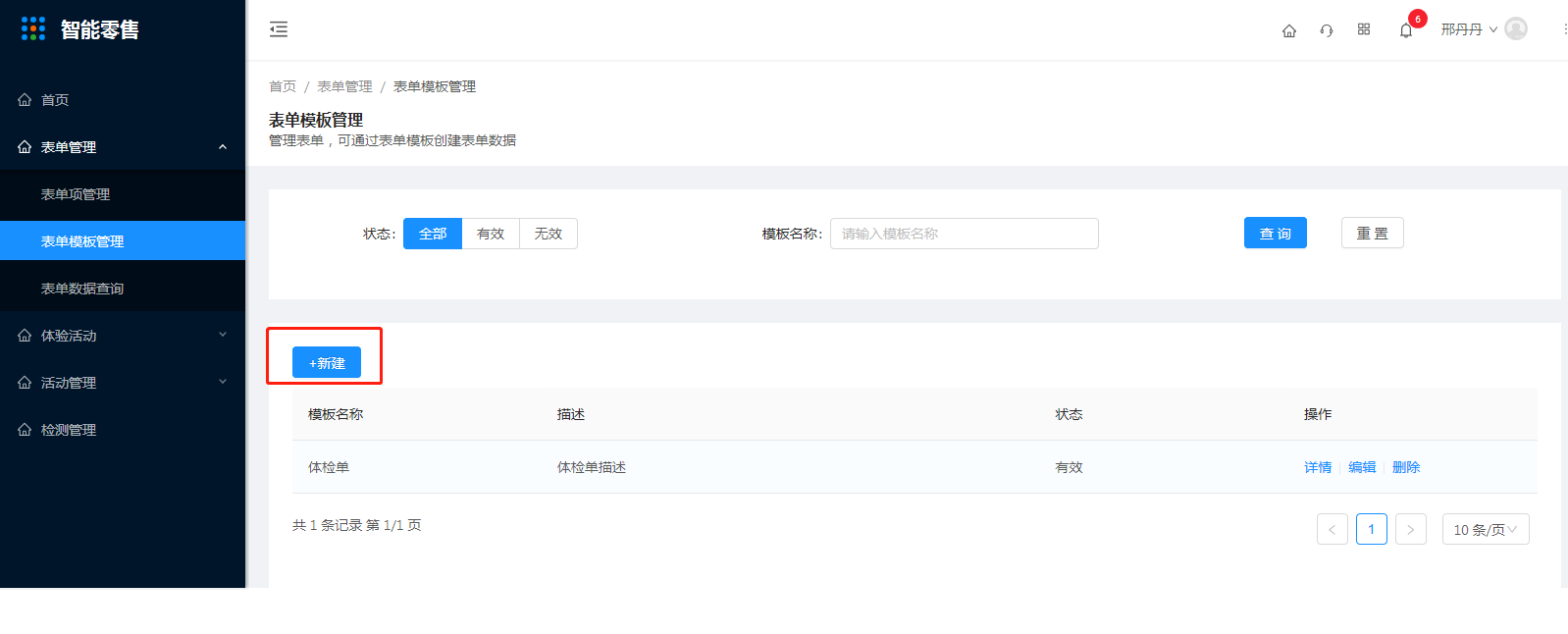Click 描述 column header
The image size is (1568, 634).
[571, 414]
